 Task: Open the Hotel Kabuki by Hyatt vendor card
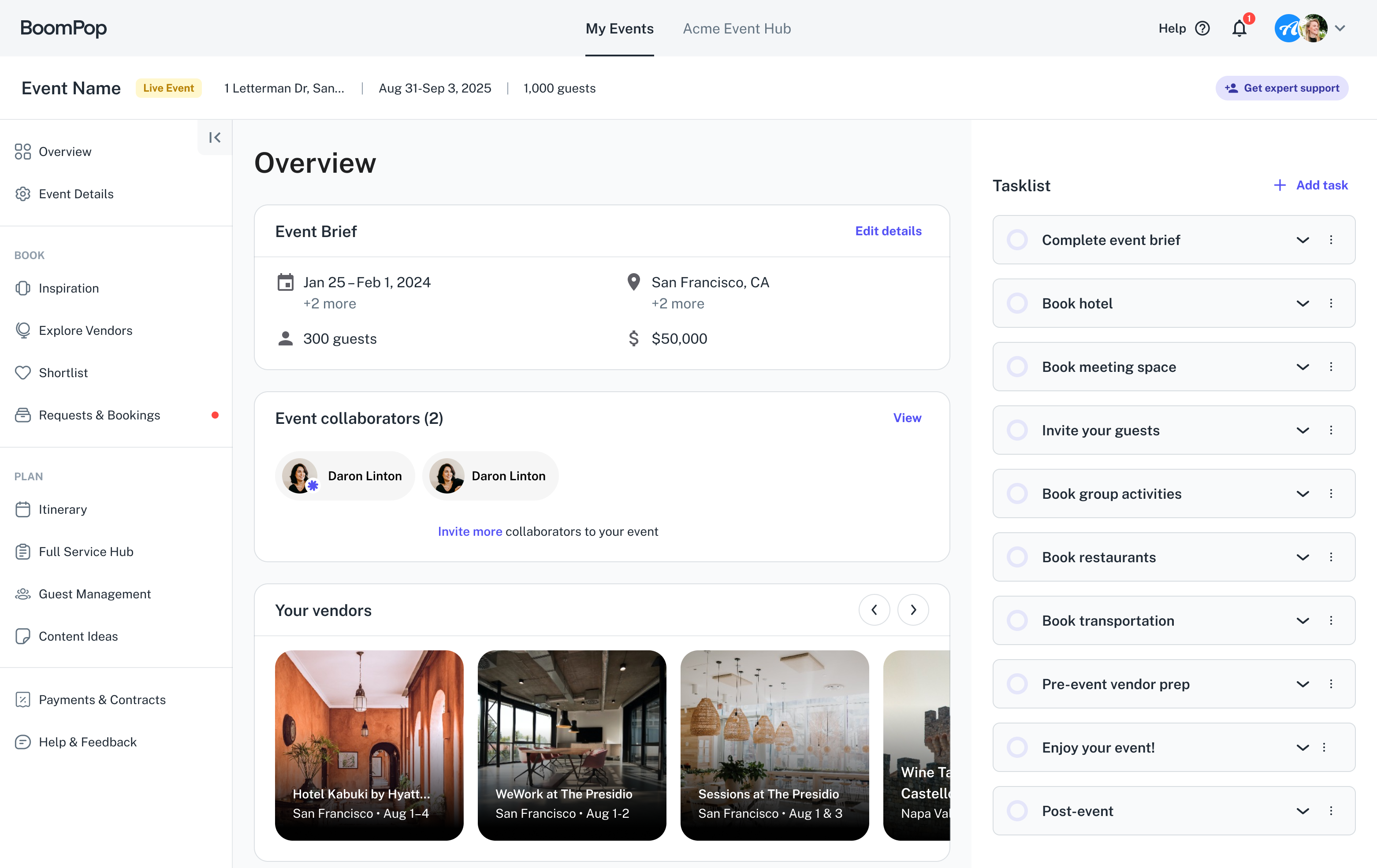coord(369,745)
